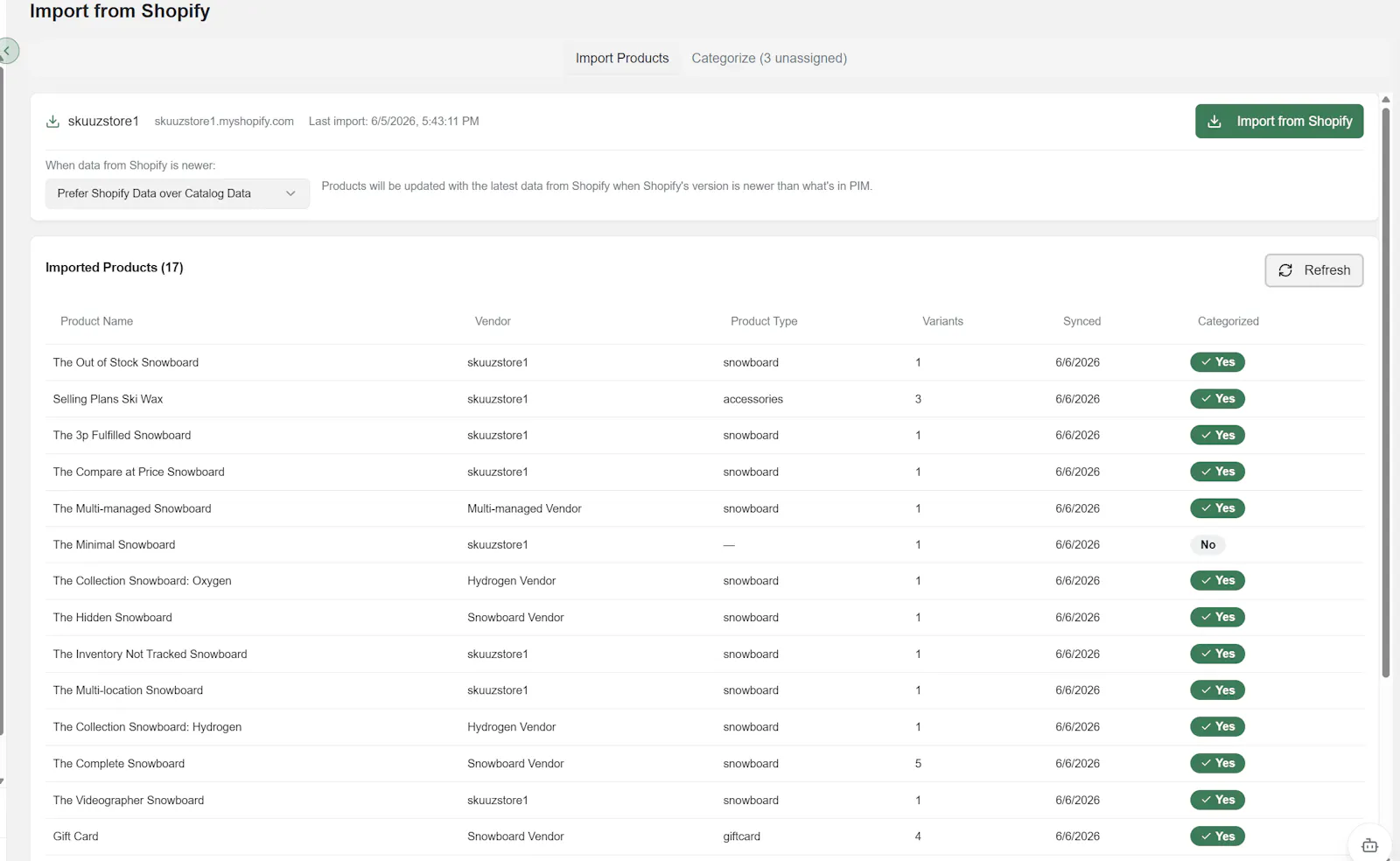This screenshot has width=1400, height=861.
Task: Select The Hidden Snowboard product
Action: [x=112, y=618]
